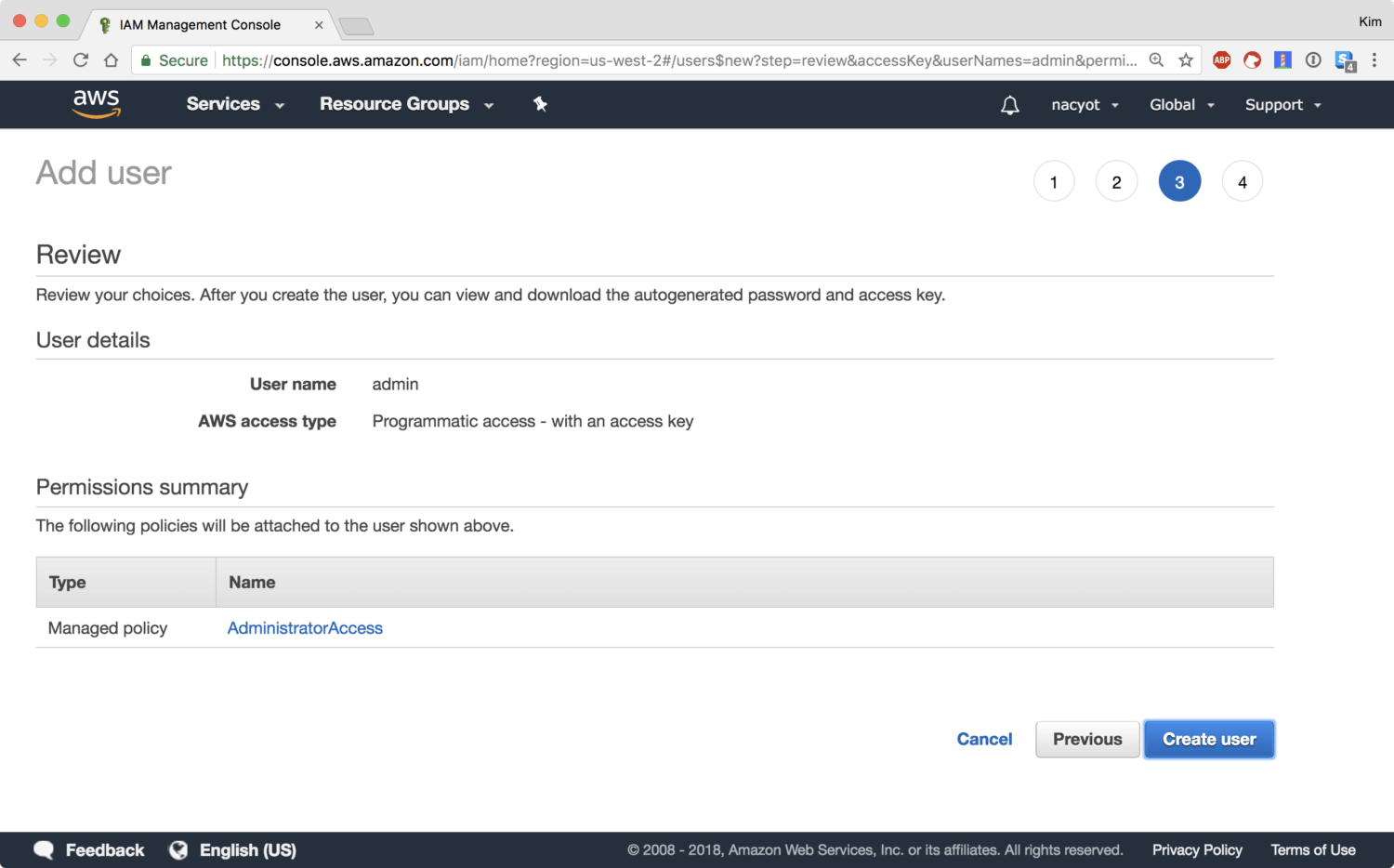
Task: Click the AWS logo home icon
Action: (x=97, y=104)
